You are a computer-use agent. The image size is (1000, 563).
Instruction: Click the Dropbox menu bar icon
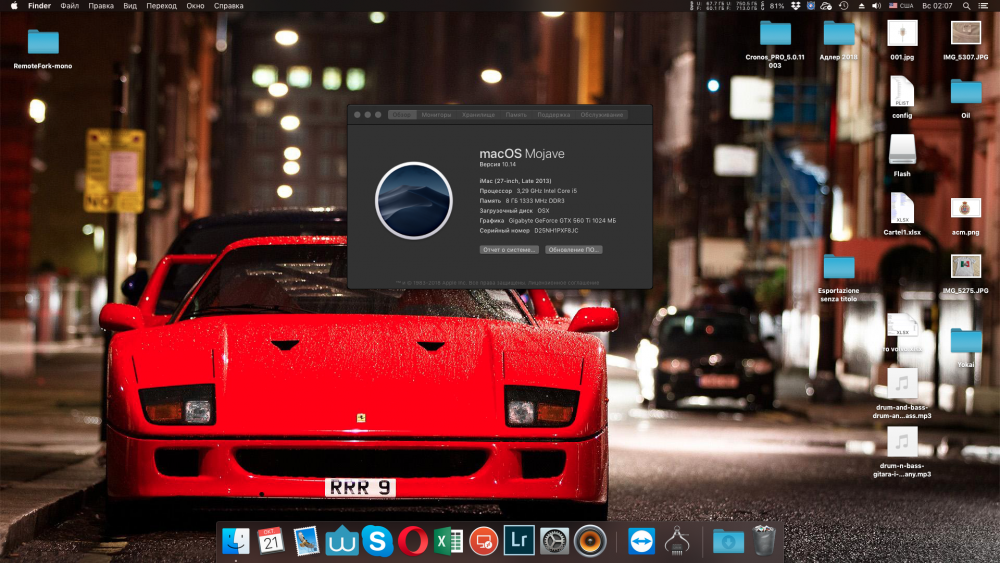[795, 6]
